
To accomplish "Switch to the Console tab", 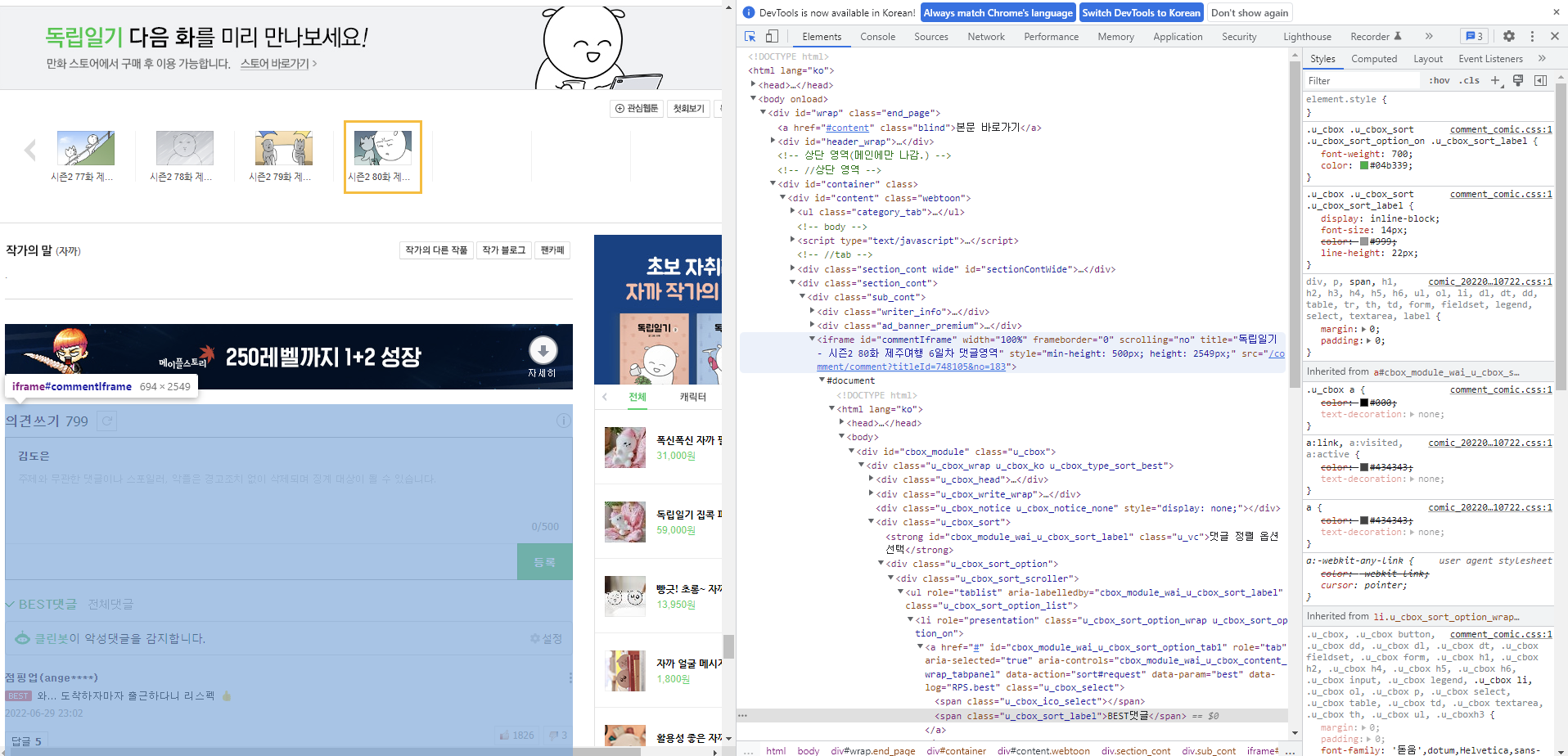I will click(x=877, y=37).
